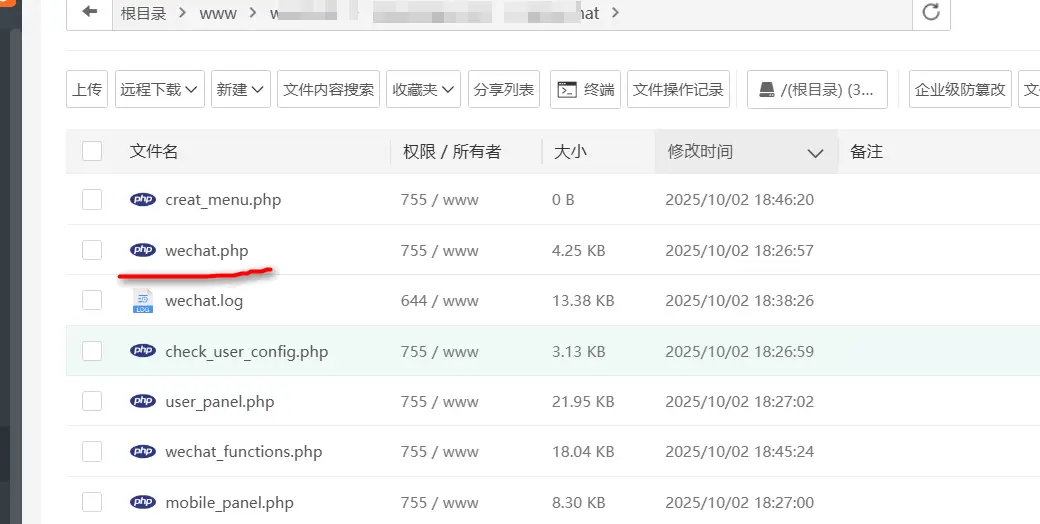Click the www breadcrumb path segment

218,13
